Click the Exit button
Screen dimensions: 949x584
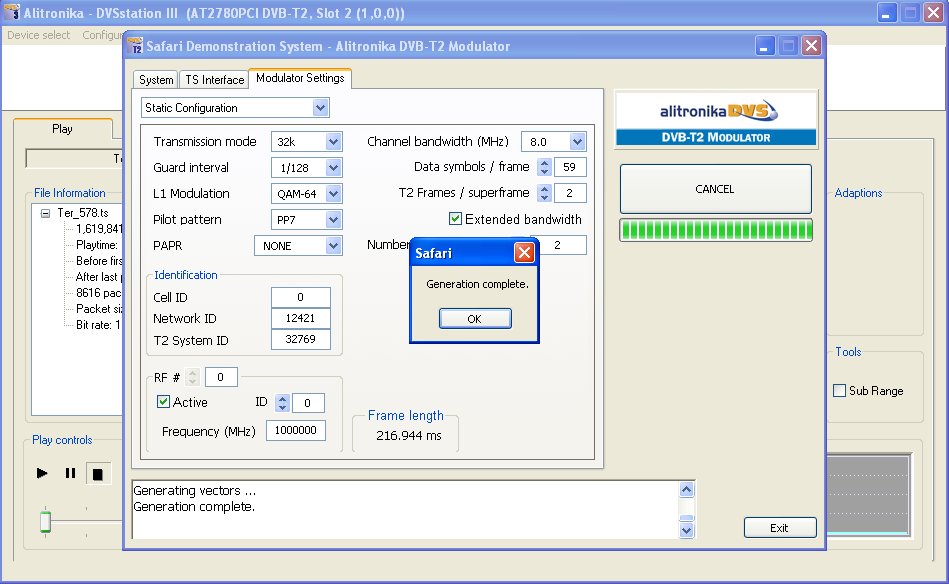click(780, 528)
